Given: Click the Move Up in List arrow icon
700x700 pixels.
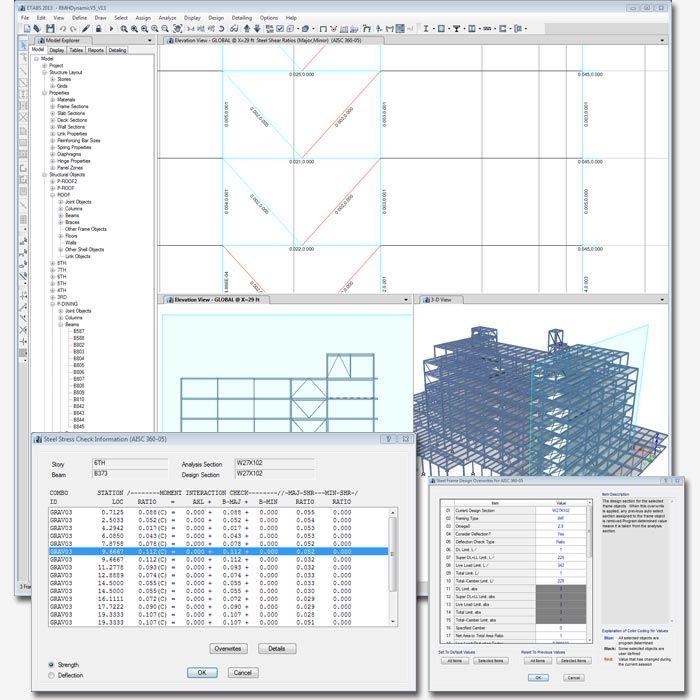Looking at the screenshot, I should tap(246, 29).
